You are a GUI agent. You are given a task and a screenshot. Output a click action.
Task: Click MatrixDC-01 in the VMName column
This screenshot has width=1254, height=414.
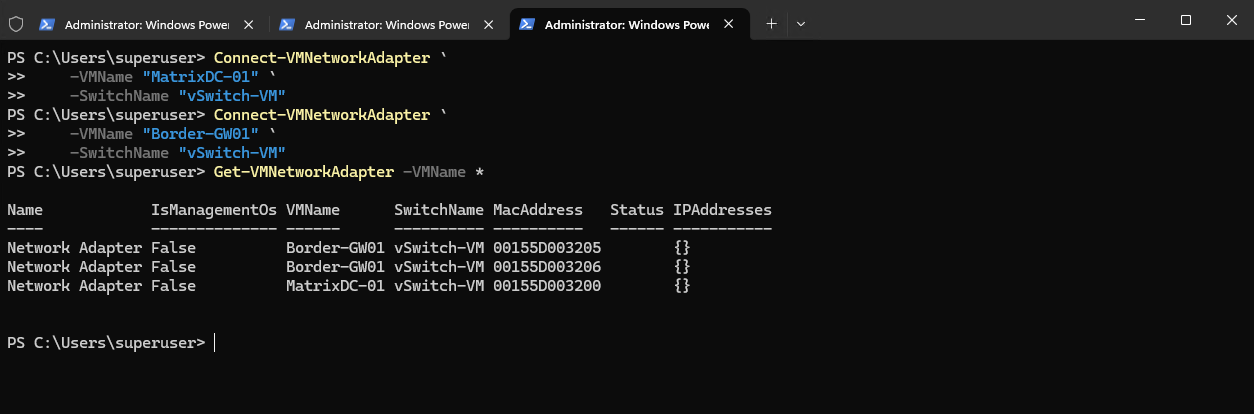click(x=335, y=286)
